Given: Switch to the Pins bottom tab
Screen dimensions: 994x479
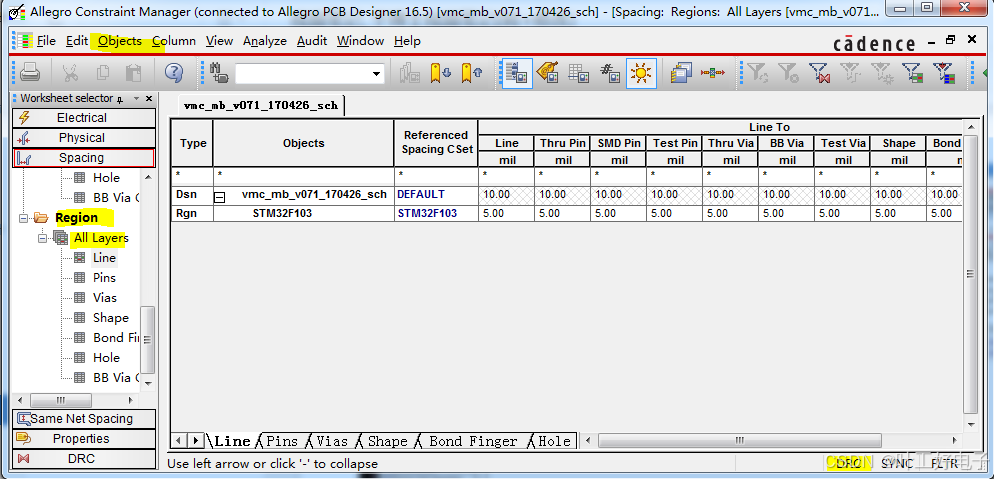Looking at the screenshot, I should (282, 441).
